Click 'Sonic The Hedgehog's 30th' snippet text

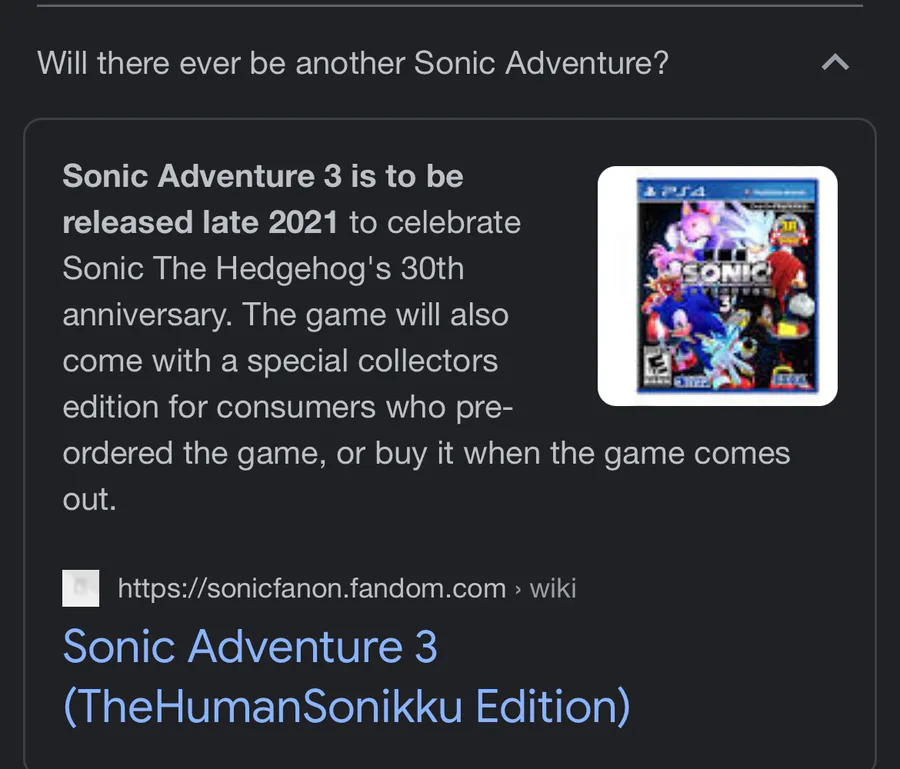[x=263, y=268]
